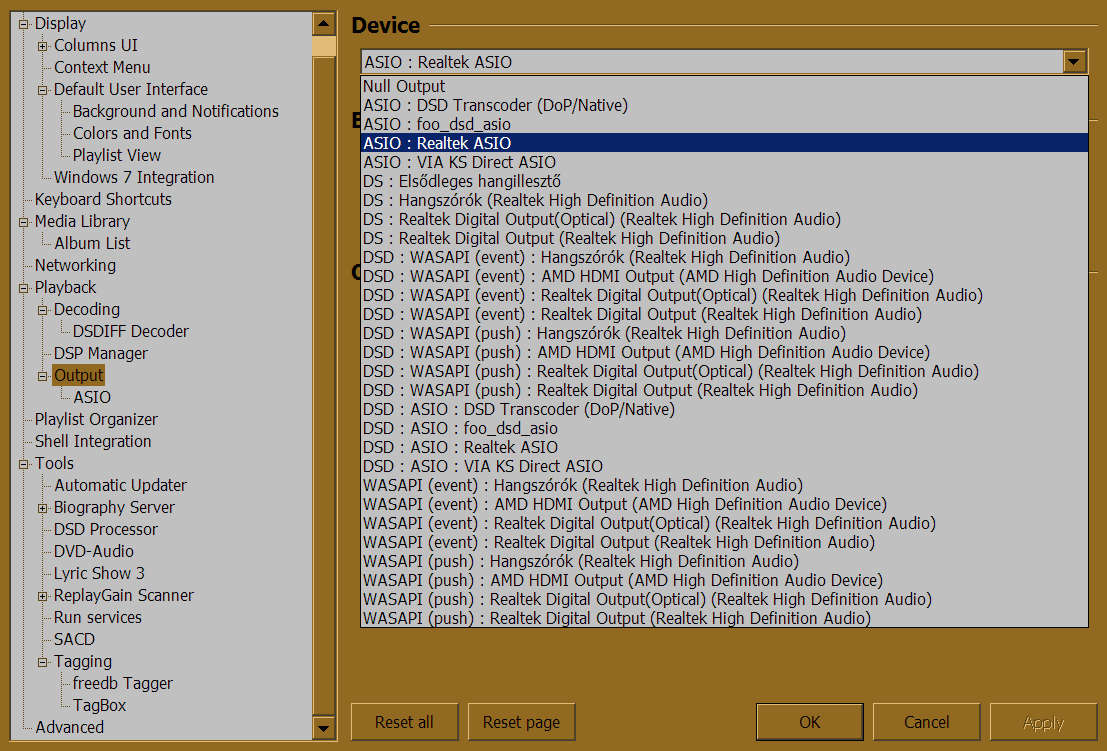Cancel the preferences dialog
Image resolution: width=1107 pixels, height=751 pixels.
(x=926, y=722)
